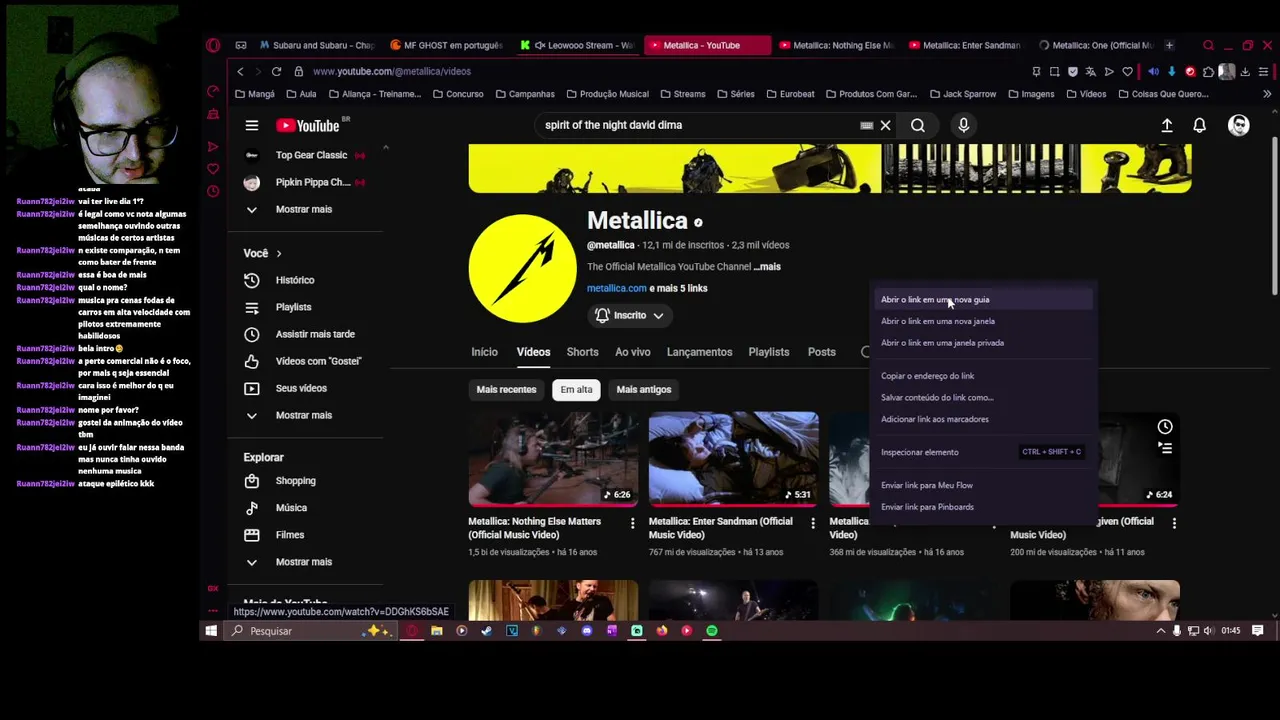
Task: Switch to "MF GHOST em português" browser tab
Action: [446, 45]
